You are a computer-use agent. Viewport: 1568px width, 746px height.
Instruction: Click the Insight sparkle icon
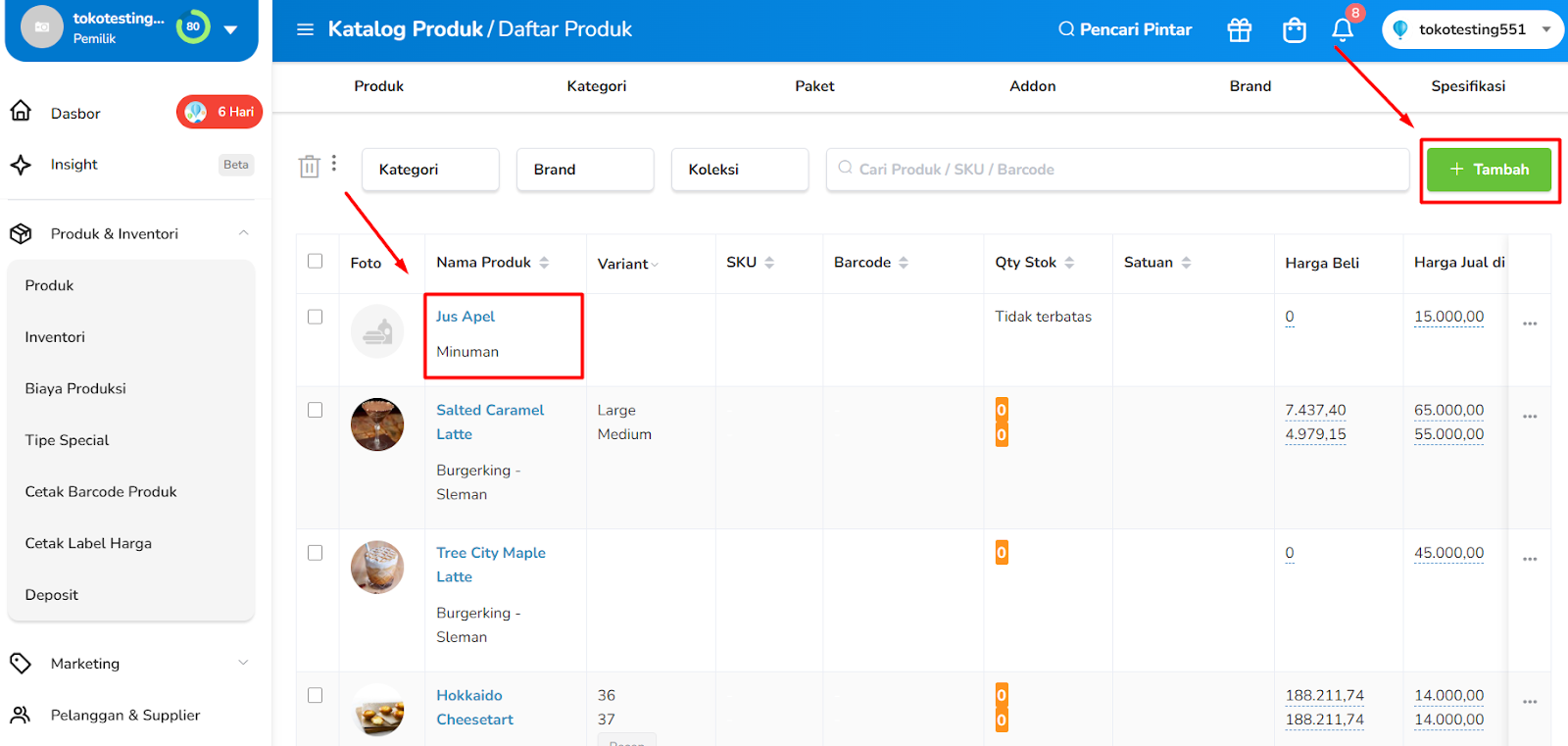click(21, 165)
